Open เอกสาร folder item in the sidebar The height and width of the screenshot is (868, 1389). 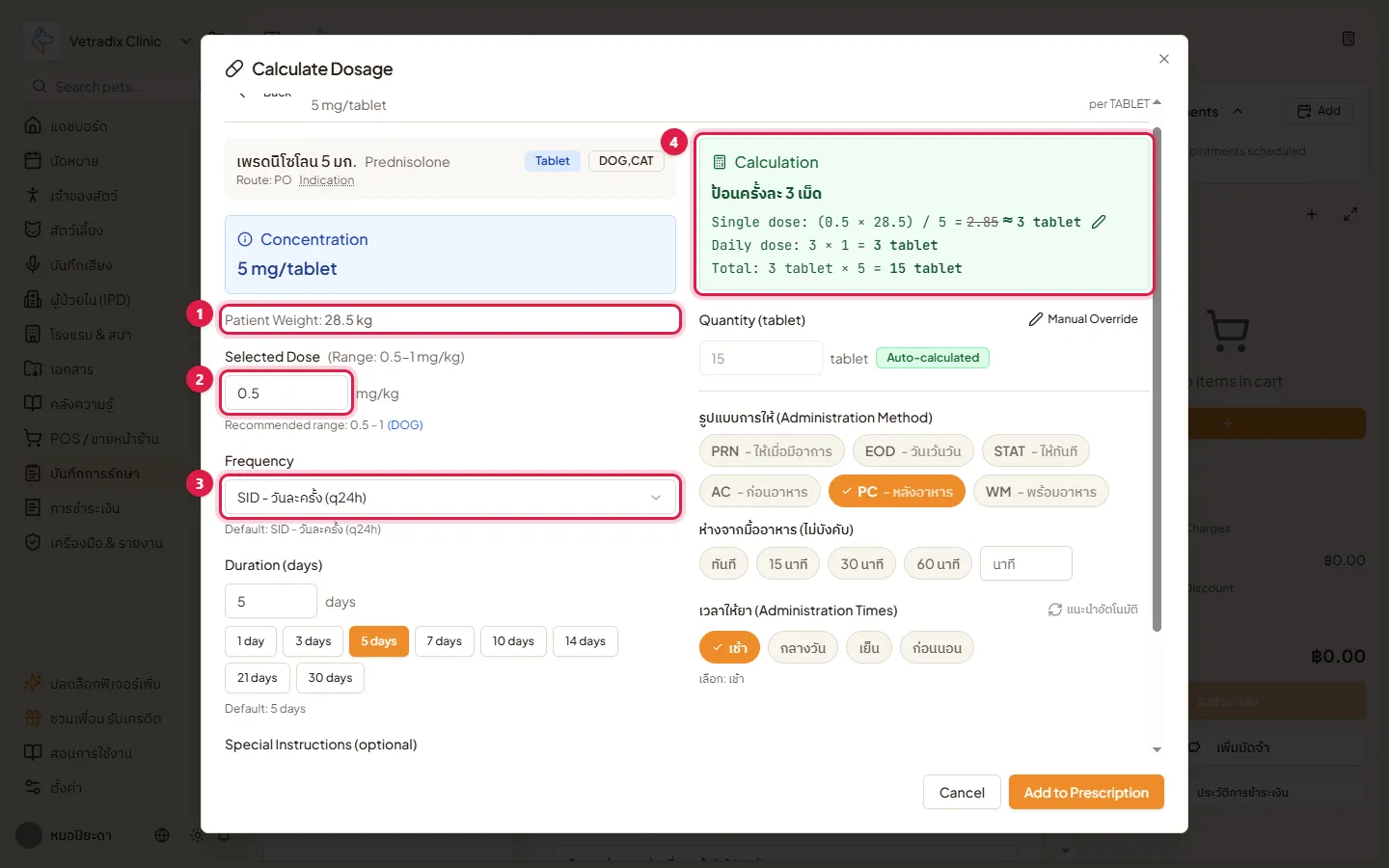71,369
